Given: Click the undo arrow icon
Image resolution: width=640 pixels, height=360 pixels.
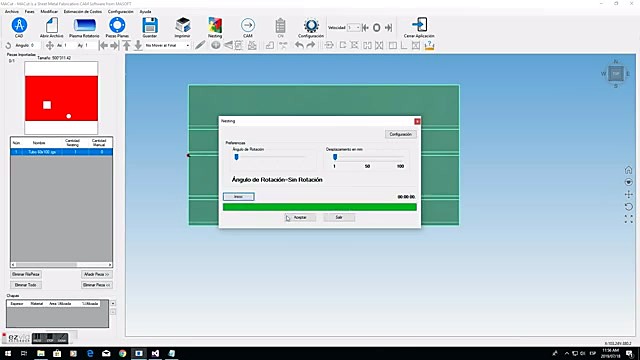Looking at the screenshot, I should coord(299,45).
